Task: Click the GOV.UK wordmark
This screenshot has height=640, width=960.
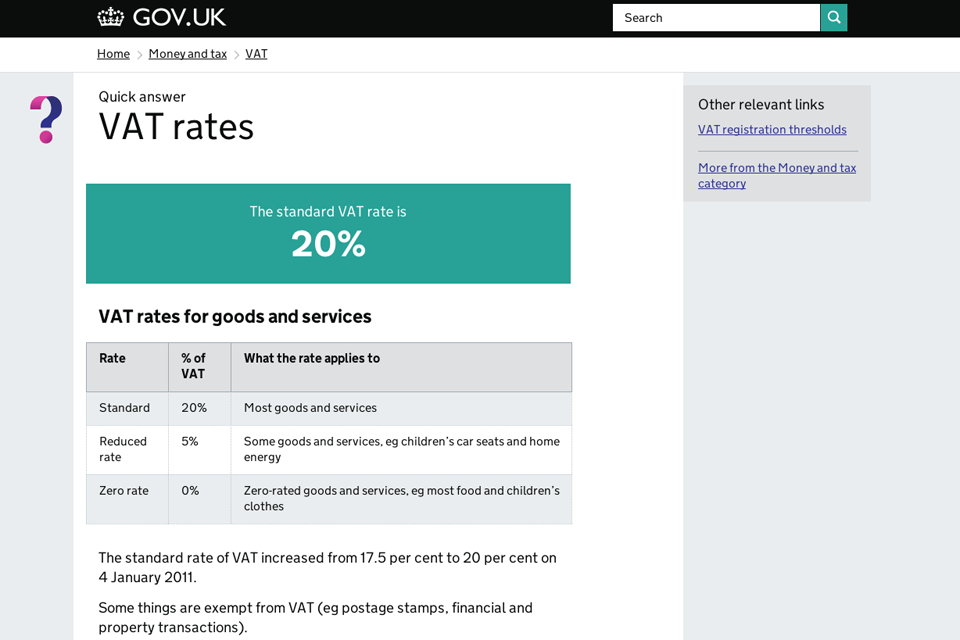Action: pos(180,17)
